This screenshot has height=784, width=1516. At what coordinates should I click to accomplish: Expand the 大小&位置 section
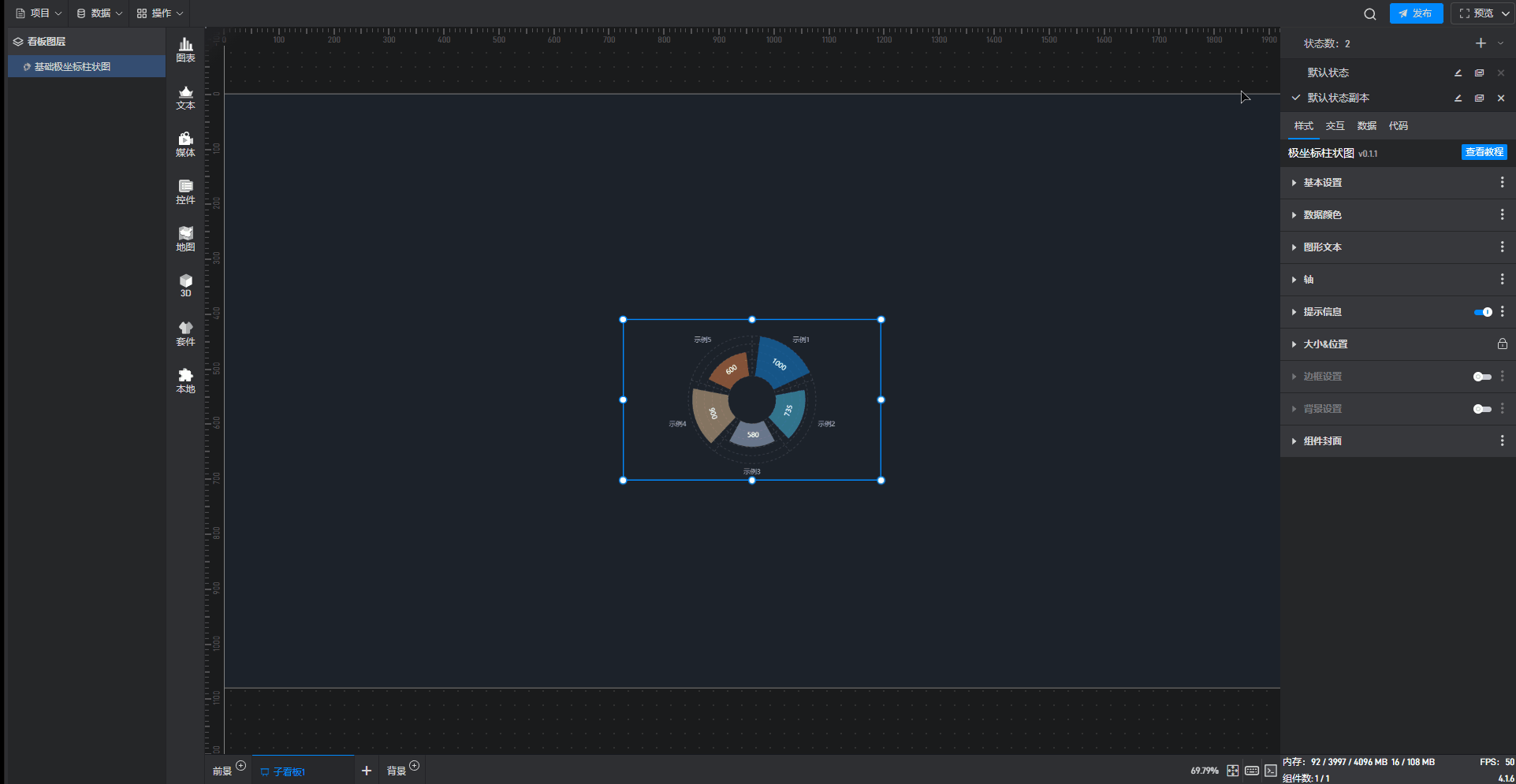coord(1294,344)
